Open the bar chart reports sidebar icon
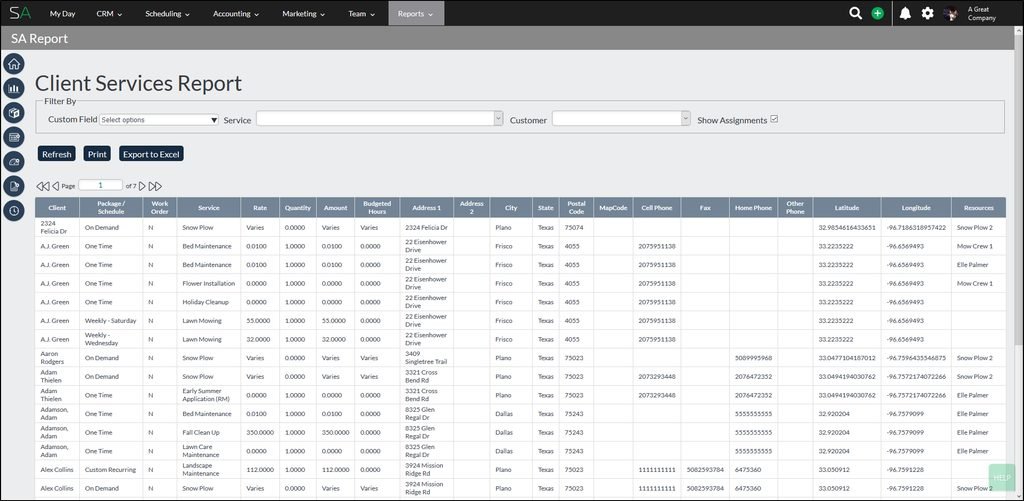Screen dimensions: 1024x501 14,88
